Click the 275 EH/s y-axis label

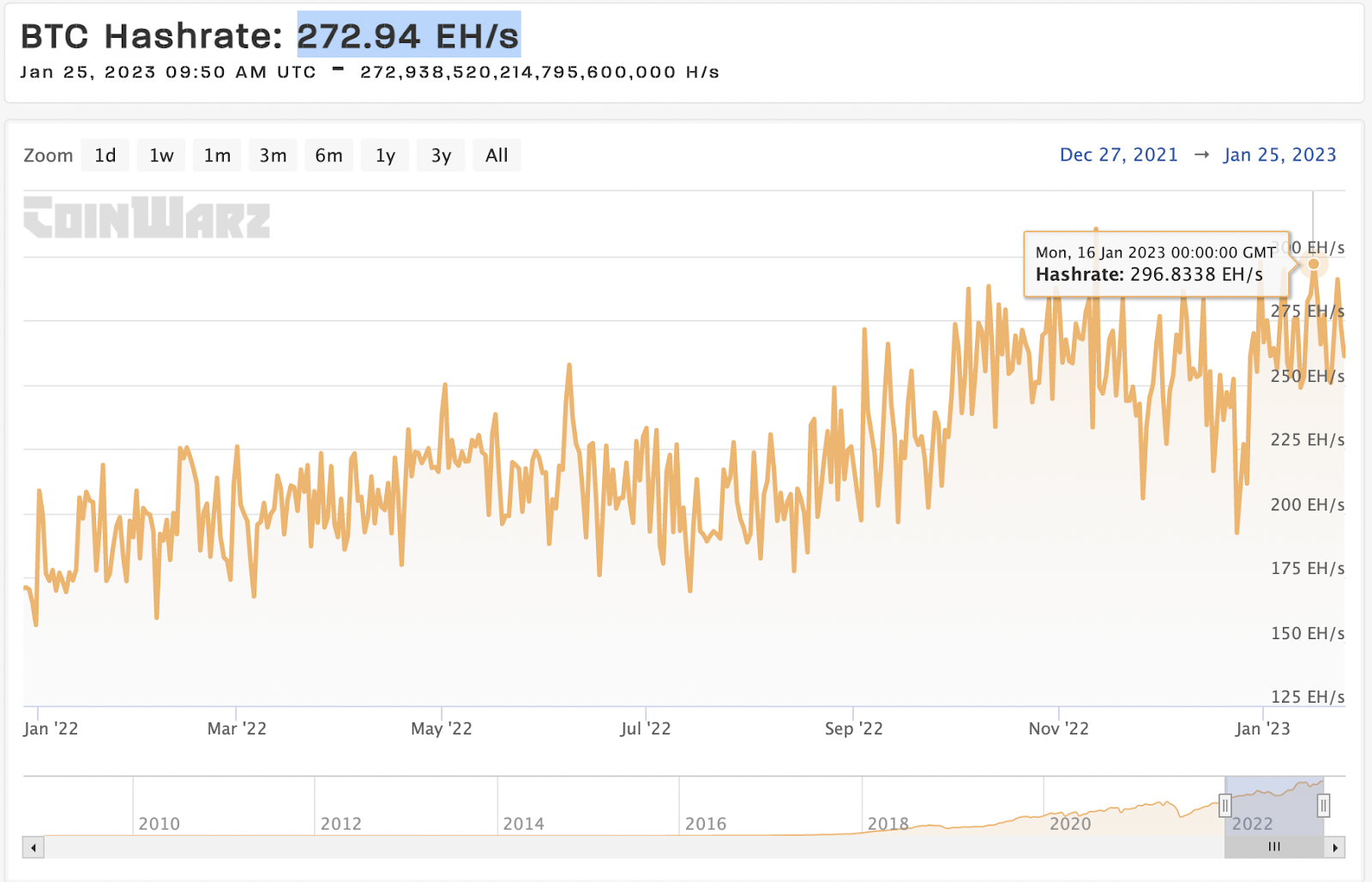click(x=1308, y=311)
